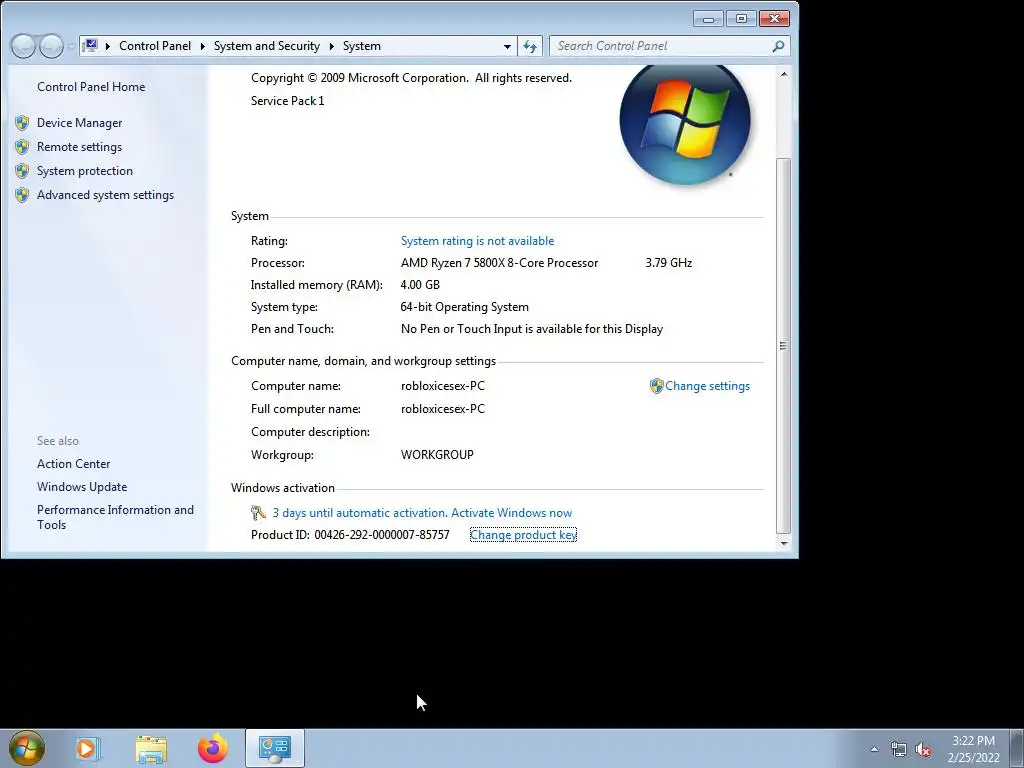
Task: Click the shield icon beside Device Manager
Action: [x=22, y=123]
